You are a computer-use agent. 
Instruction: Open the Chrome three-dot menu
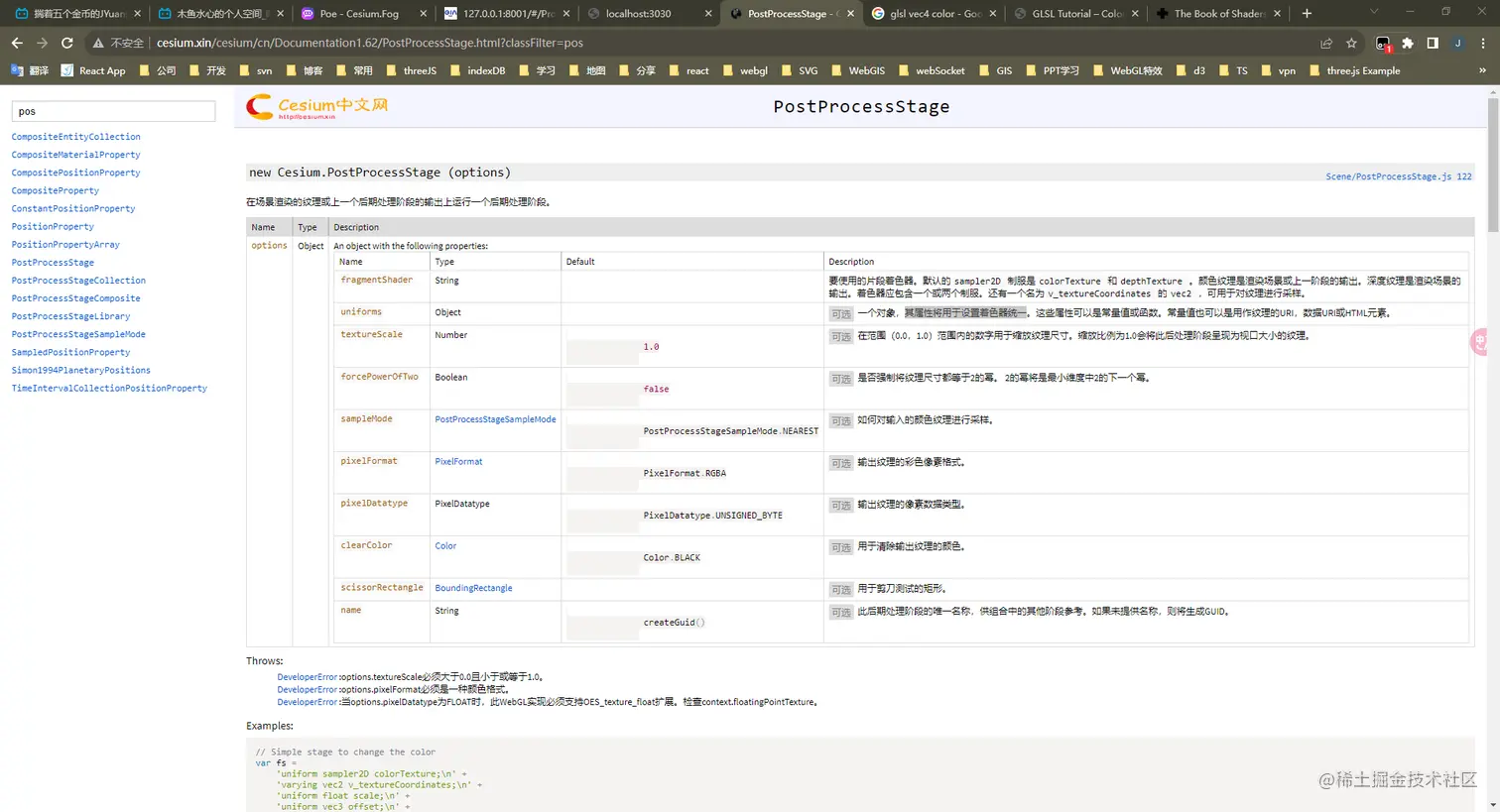tap(1483, 43)
